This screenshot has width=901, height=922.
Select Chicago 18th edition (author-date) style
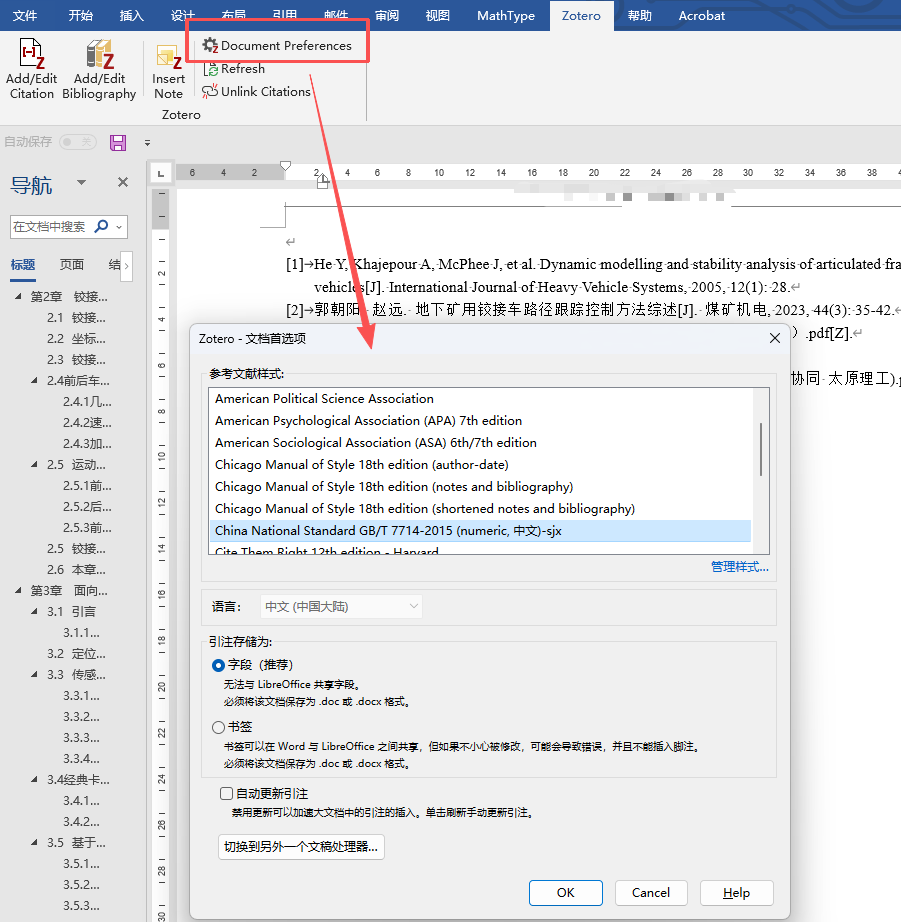point(480,465)
